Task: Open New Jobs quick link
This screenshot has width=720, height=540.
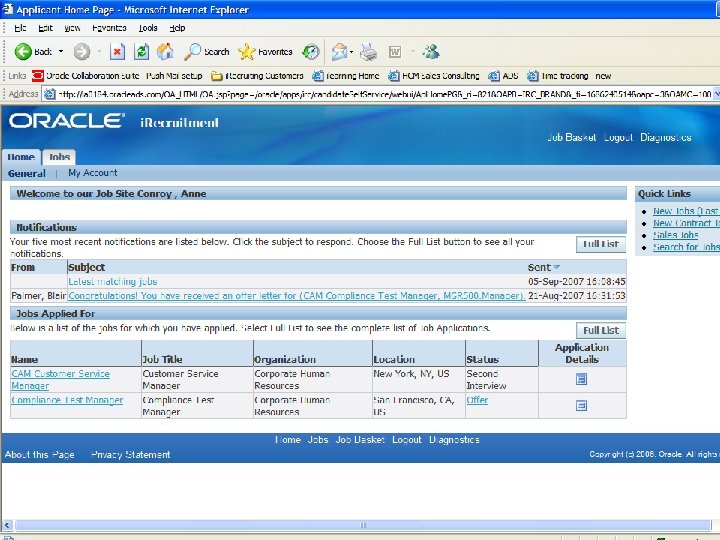Action: [x=686, y=211]
